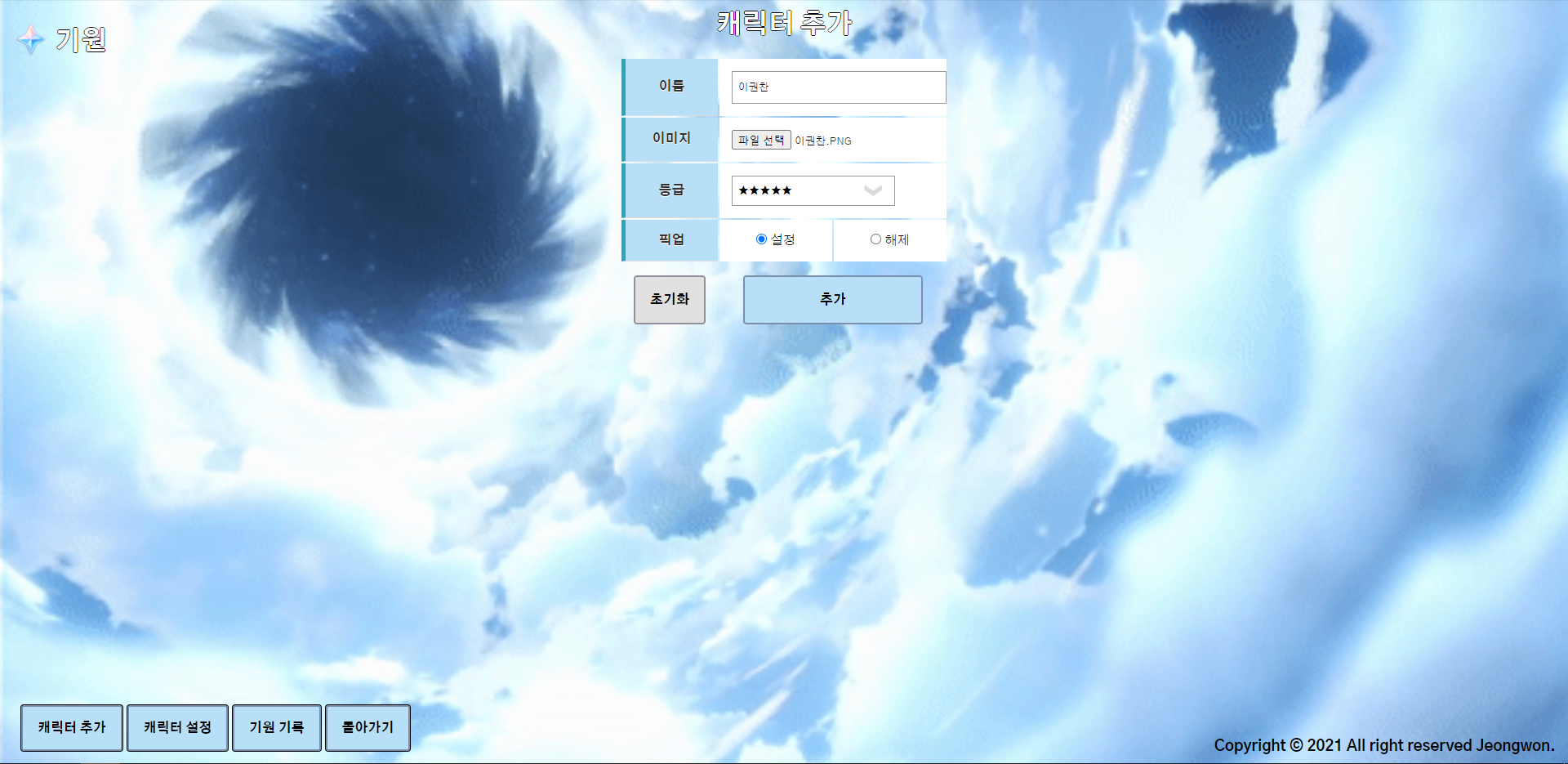Select the 설정 pickup radio button
Image resolution: width=1568 pixels, height=764 pixels.
coord(761,239)
